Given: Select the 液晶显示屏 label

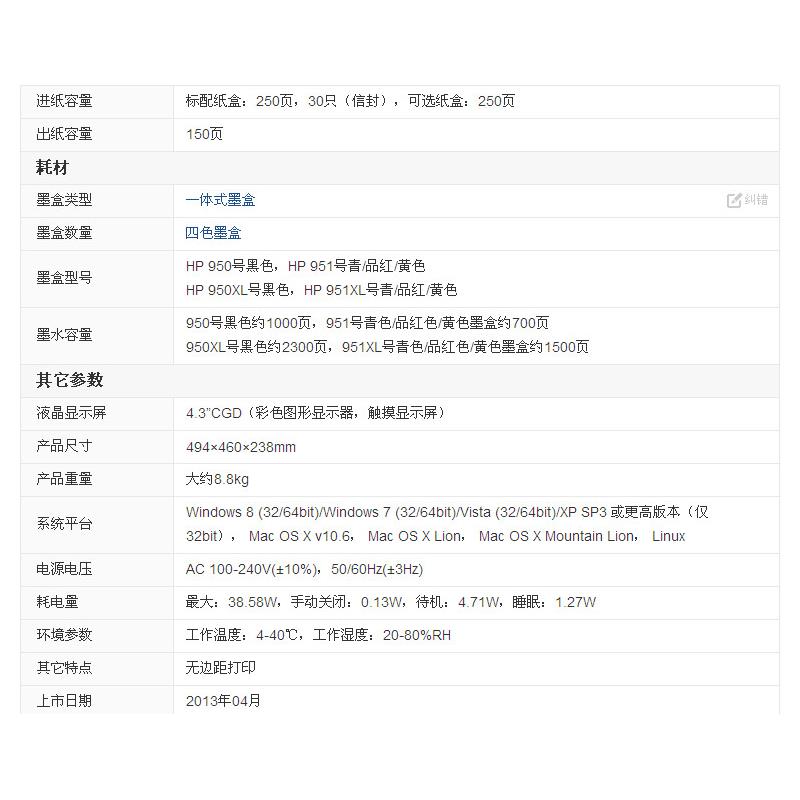Looking at the screenshot, I should (x=71, y=413).
